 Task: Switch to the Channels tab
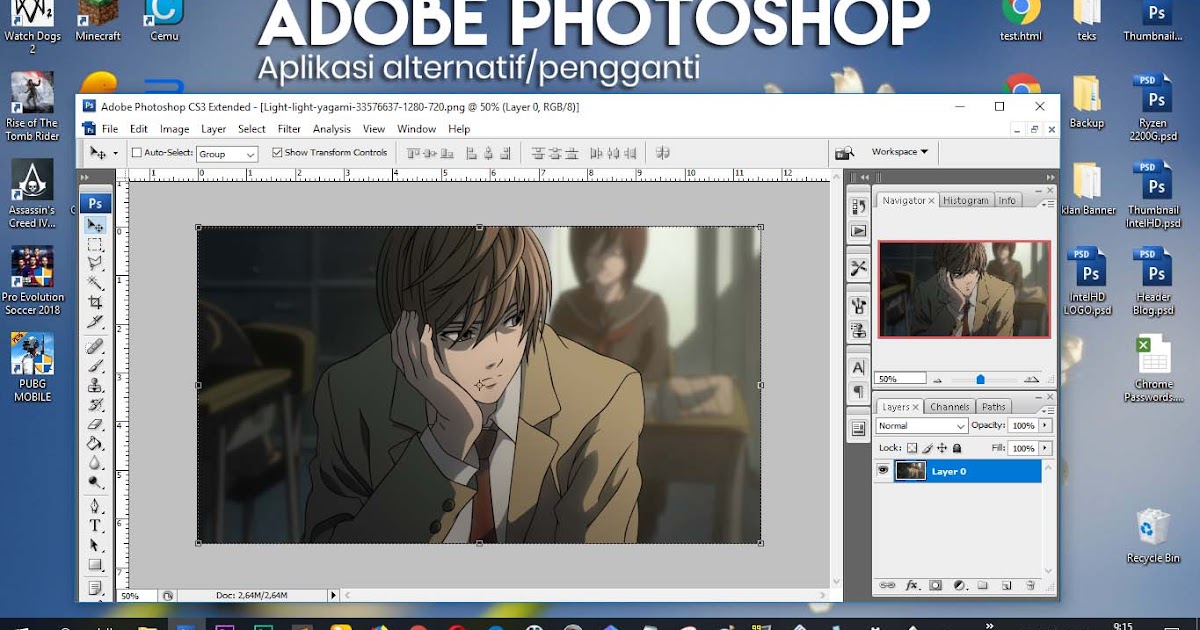point(949,407)
